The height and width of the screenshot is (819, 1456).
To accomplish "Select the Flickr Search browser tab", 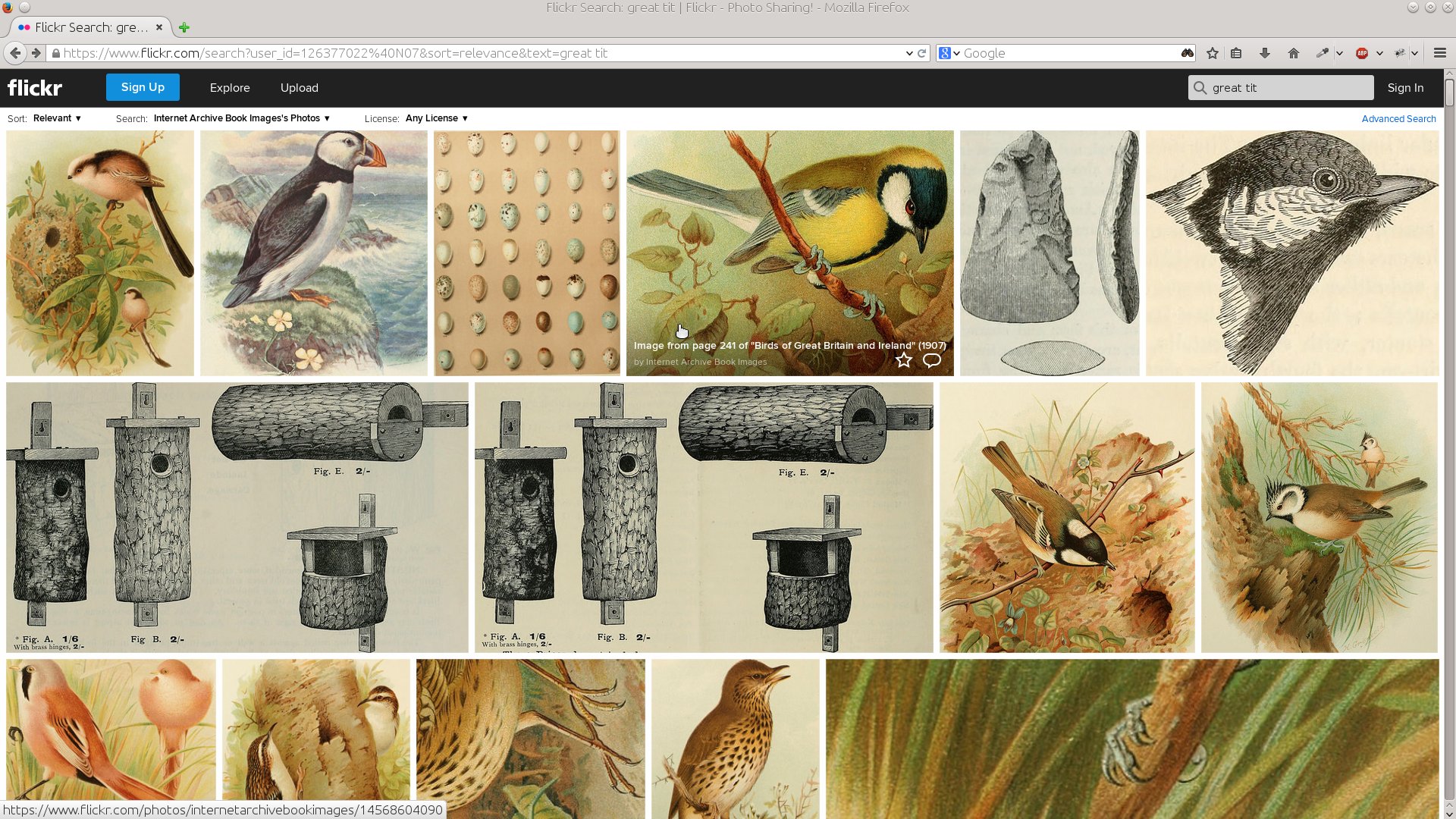I will point(89,27).
